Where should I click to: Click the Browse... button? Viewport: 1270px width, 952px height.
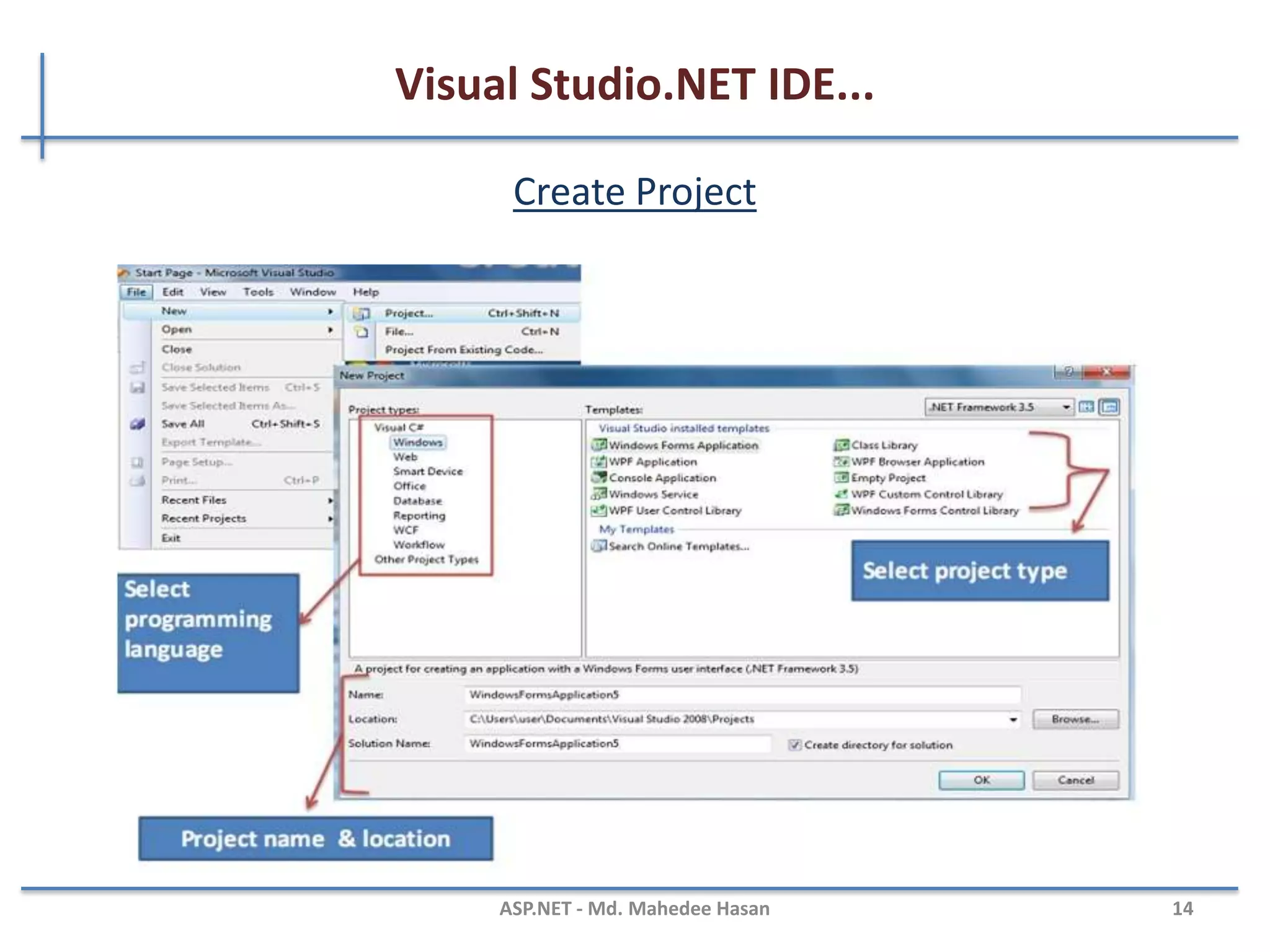pyautogui.click(x=1075, y=720)
